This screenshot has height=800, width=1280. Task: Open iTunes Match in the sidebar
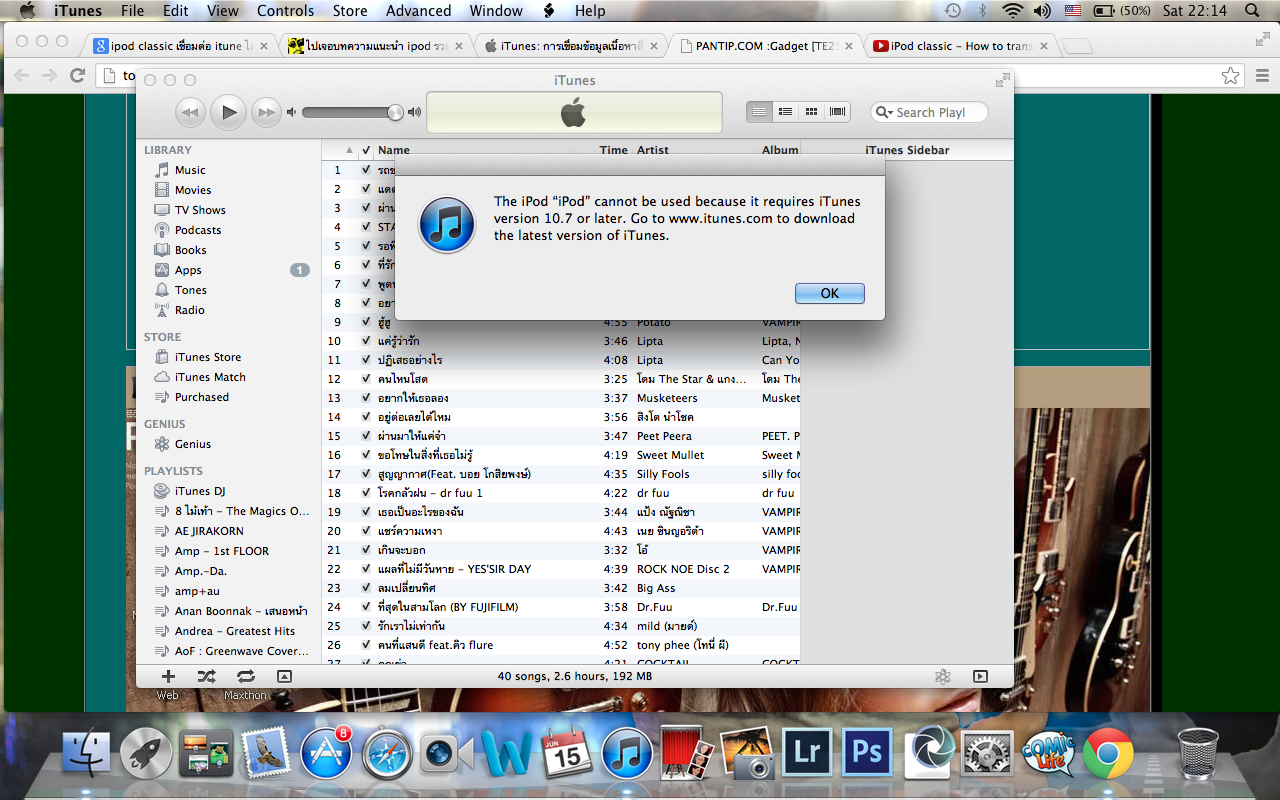[x=210, y=377]
